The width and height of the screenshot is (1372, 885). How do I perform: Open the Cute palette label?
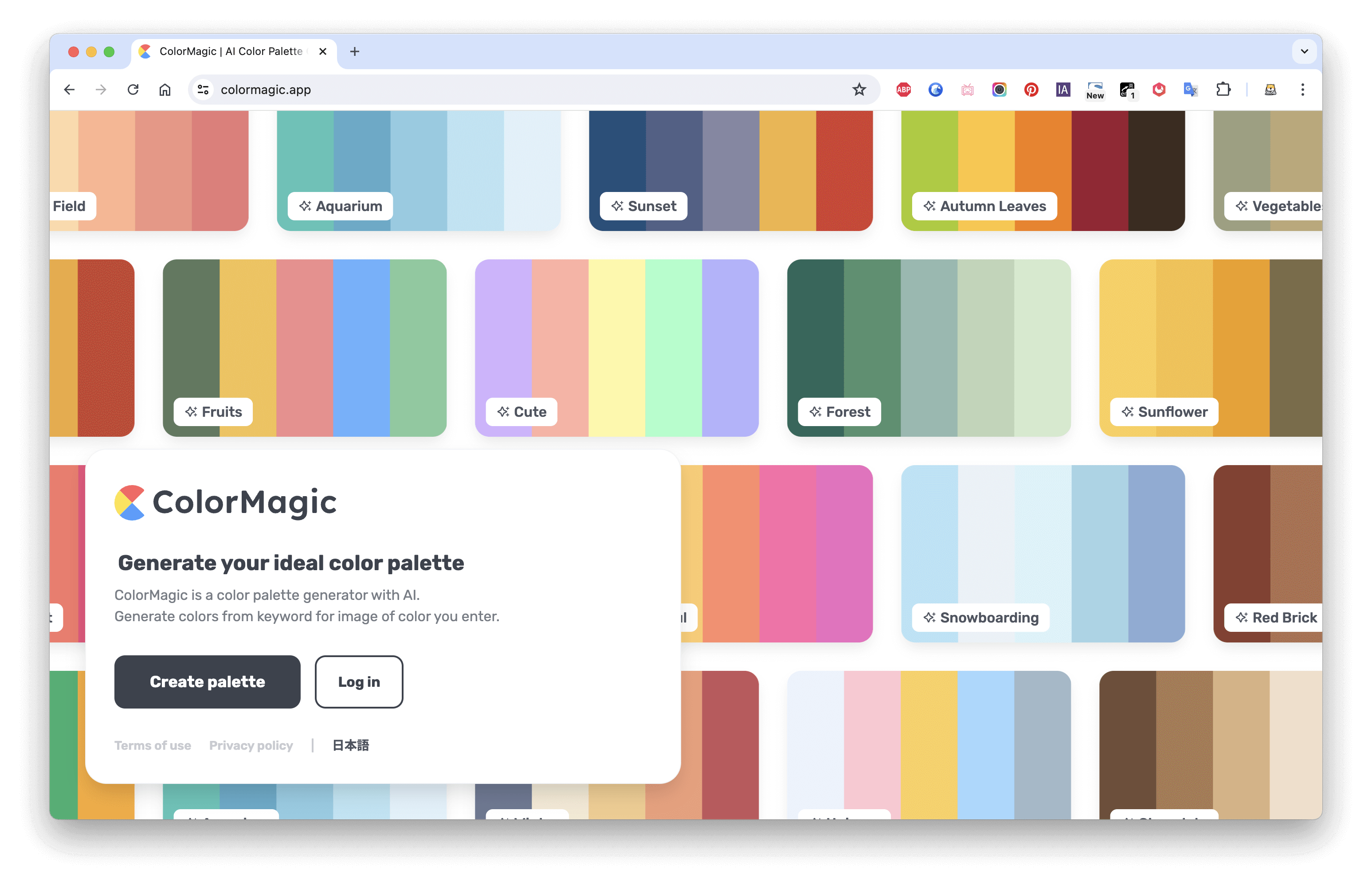[x=522, y=411]
